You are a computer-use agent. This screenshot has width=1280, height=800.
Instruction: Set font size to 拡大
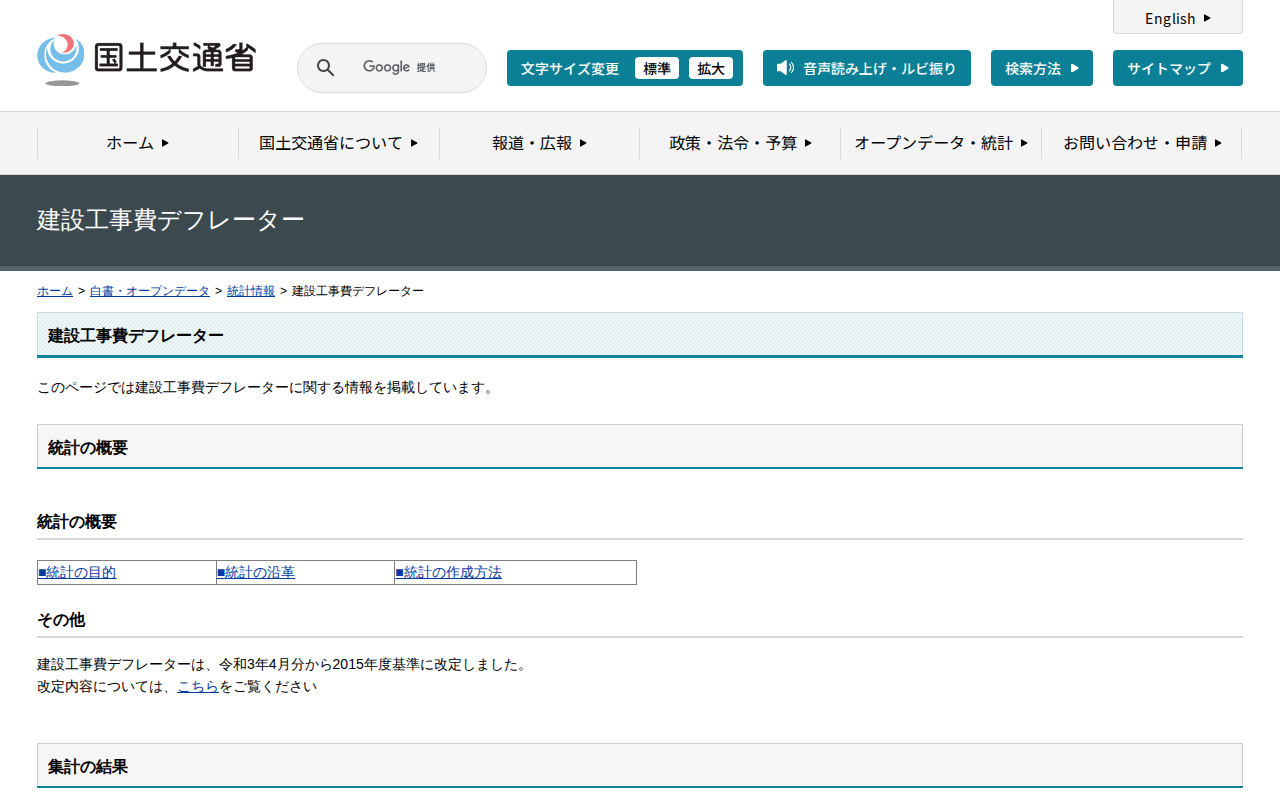pyautogui.click(x=711, y=68)
